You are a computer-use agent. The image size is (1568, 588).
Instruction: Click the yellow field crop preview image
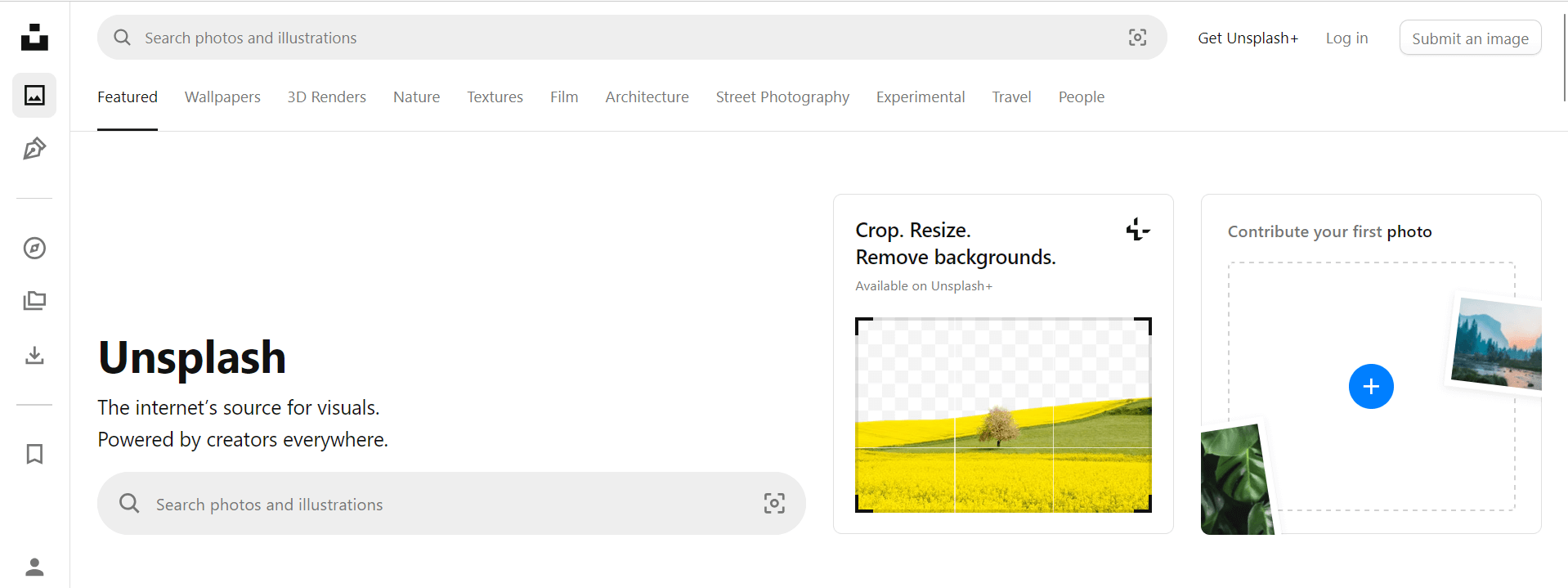(1003, 415)
